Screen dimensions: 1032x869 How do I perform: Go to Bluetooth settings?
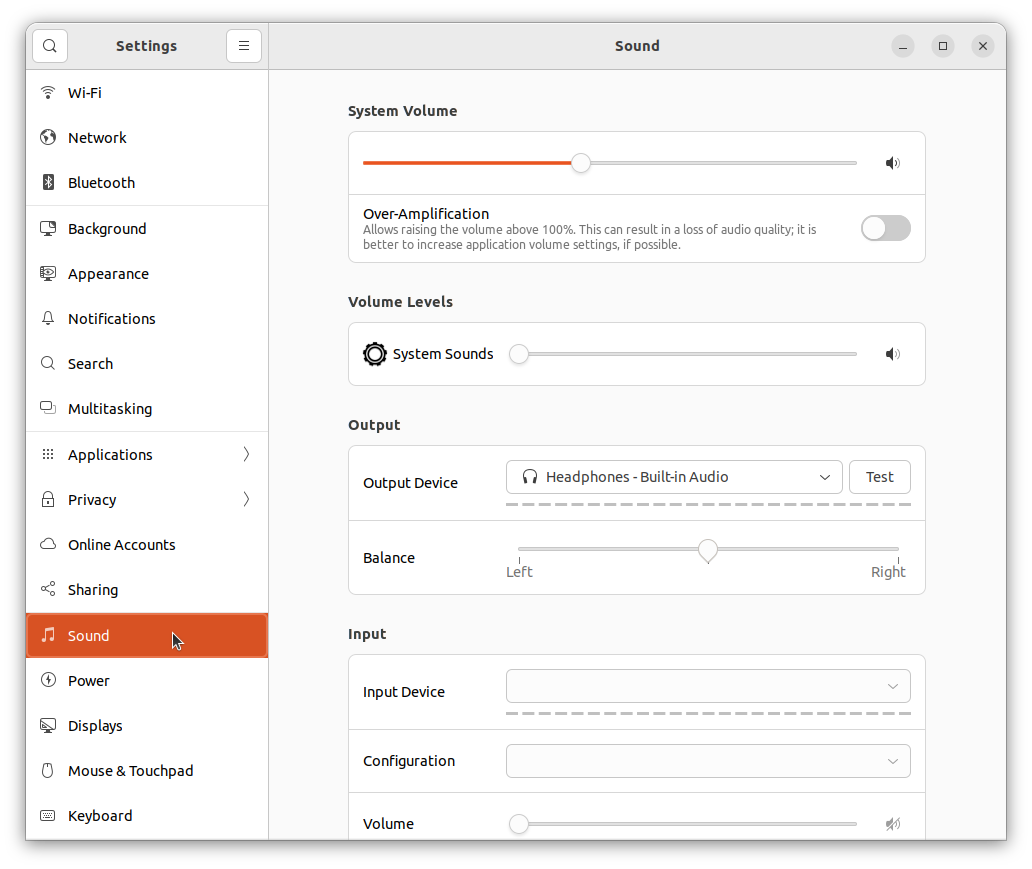[x=147, y=182]
